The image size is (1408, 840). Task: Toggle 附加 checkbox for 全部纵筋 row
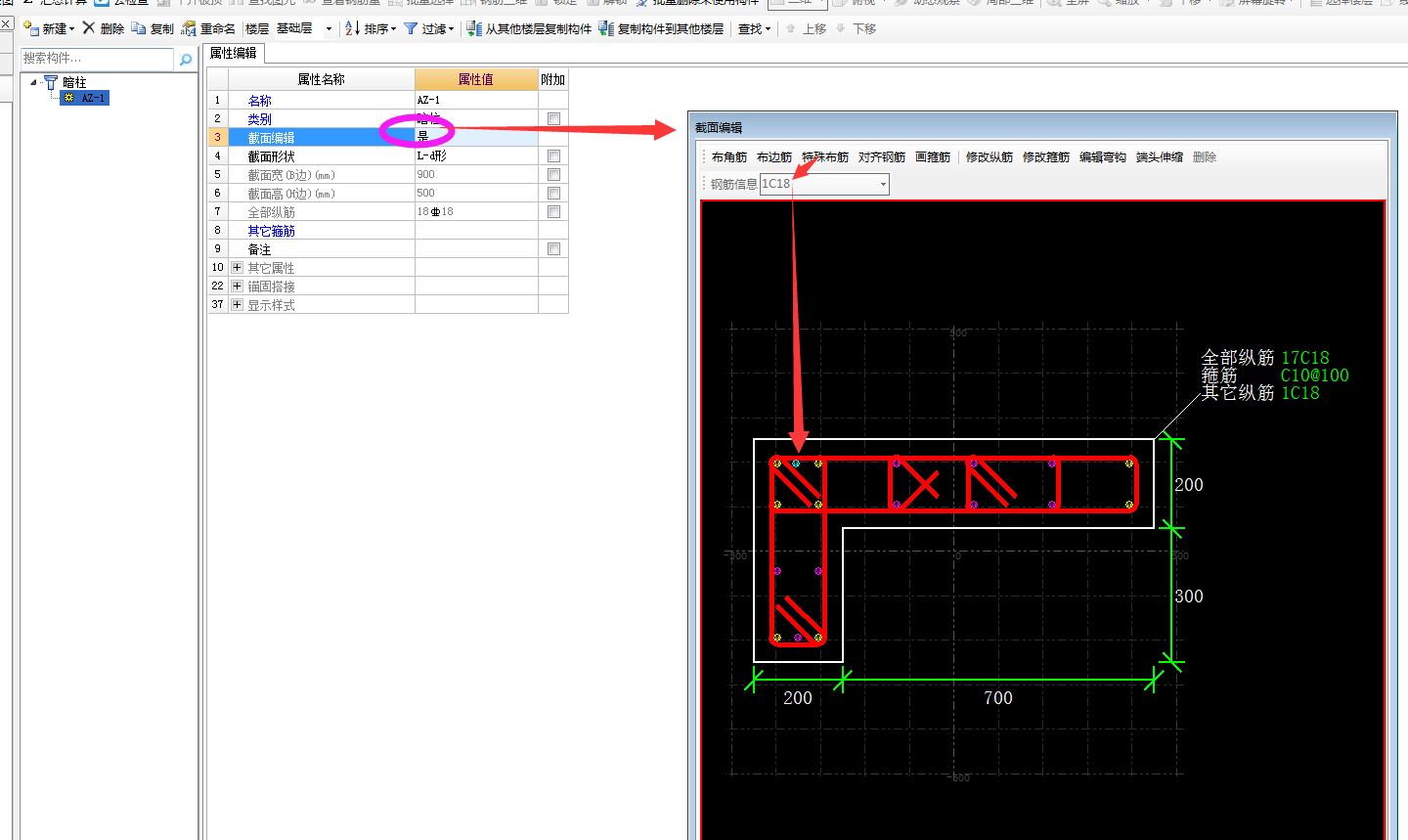pos(553,211)
